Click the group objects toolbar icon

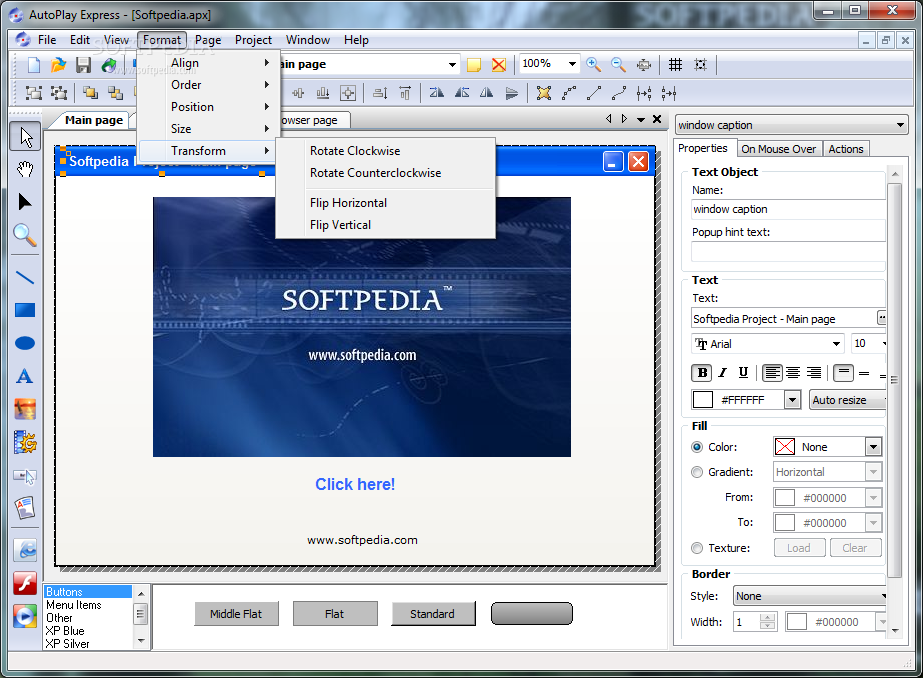pos(34,92)
